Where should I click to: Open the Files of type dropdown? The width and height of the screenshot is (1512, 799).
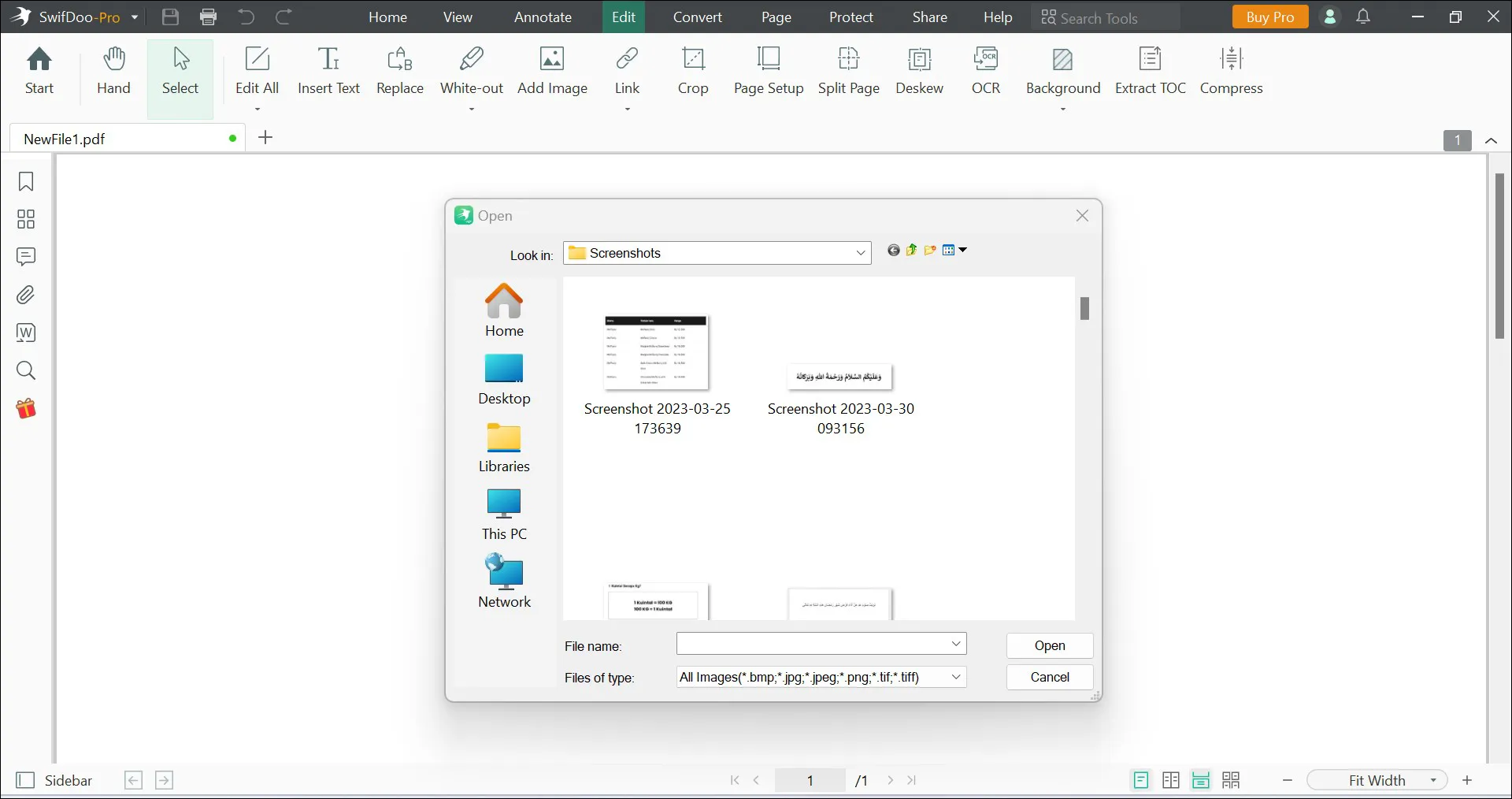point(955,677)
